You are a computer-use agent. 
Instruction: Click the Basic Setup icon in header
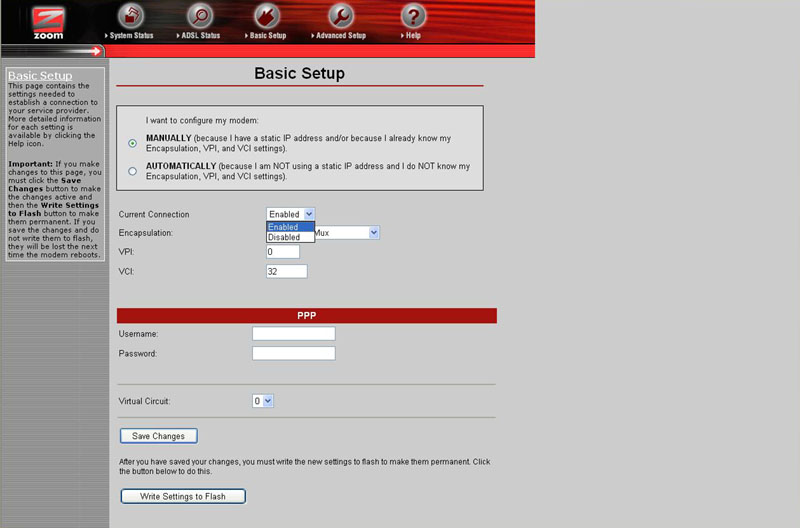tap(267, 16)
